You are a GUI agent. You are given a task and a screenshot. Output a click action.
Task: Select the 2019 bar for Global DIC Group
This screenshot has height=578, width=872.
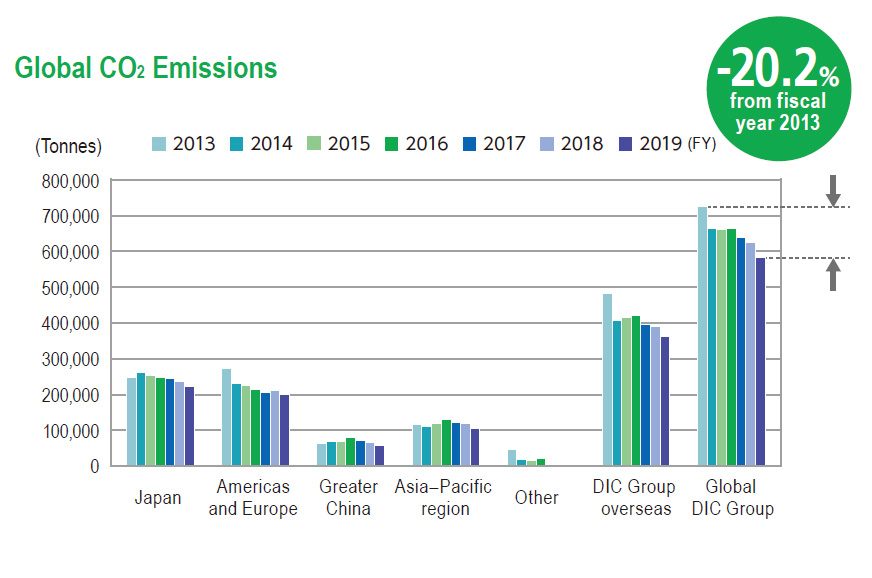pyautogui.click(x=760, y=362)
